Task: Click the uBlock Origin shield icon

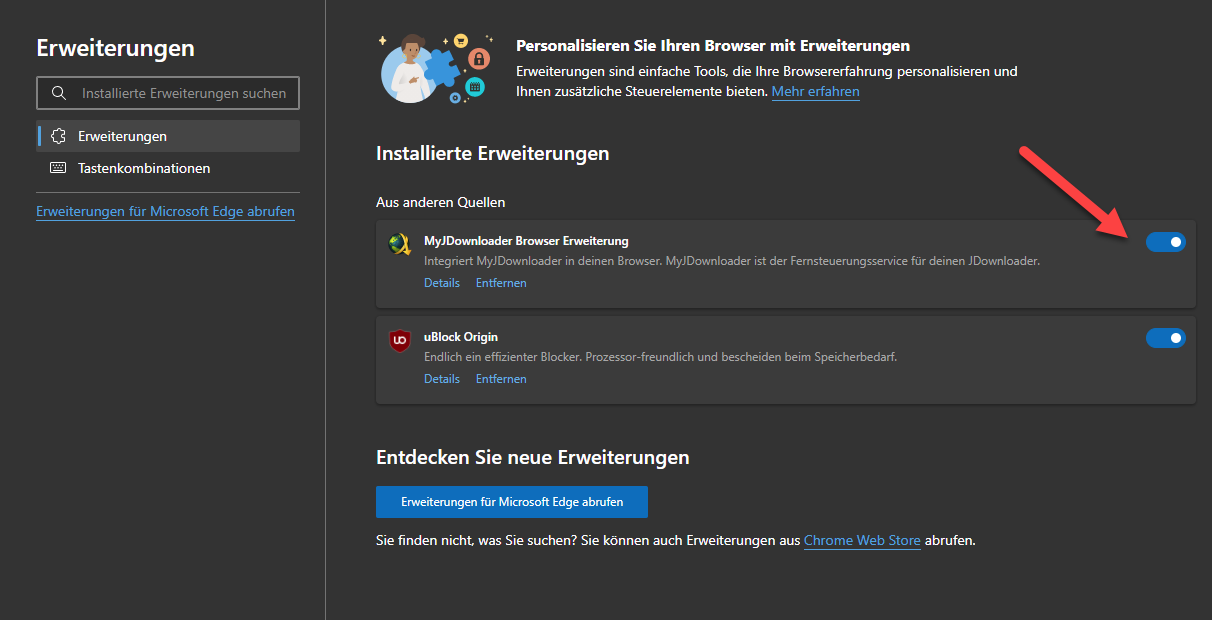Action: point(400,341)
